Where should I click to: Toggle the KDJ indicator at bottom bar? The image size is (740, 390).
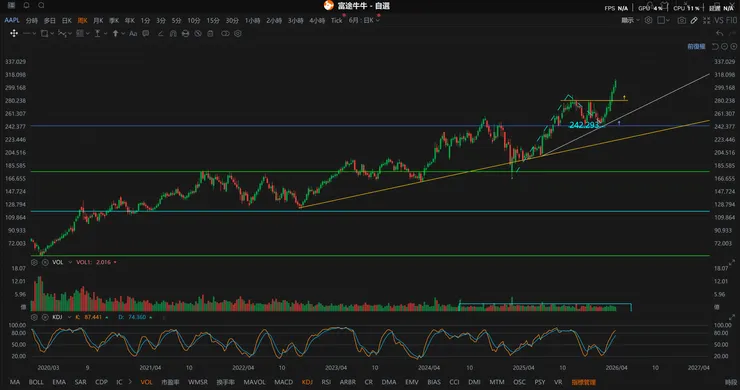pyautogui.click(x=307, y=382)
